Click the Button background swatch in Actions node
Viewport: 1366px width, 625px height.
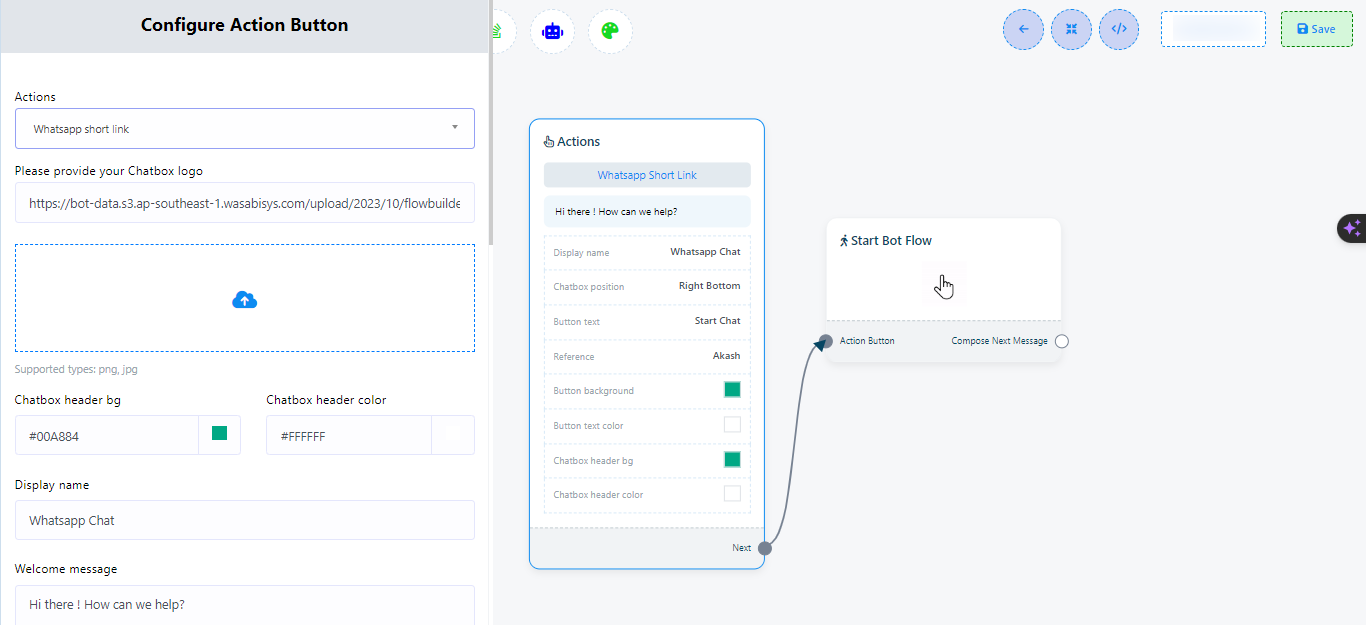point(732,390)
